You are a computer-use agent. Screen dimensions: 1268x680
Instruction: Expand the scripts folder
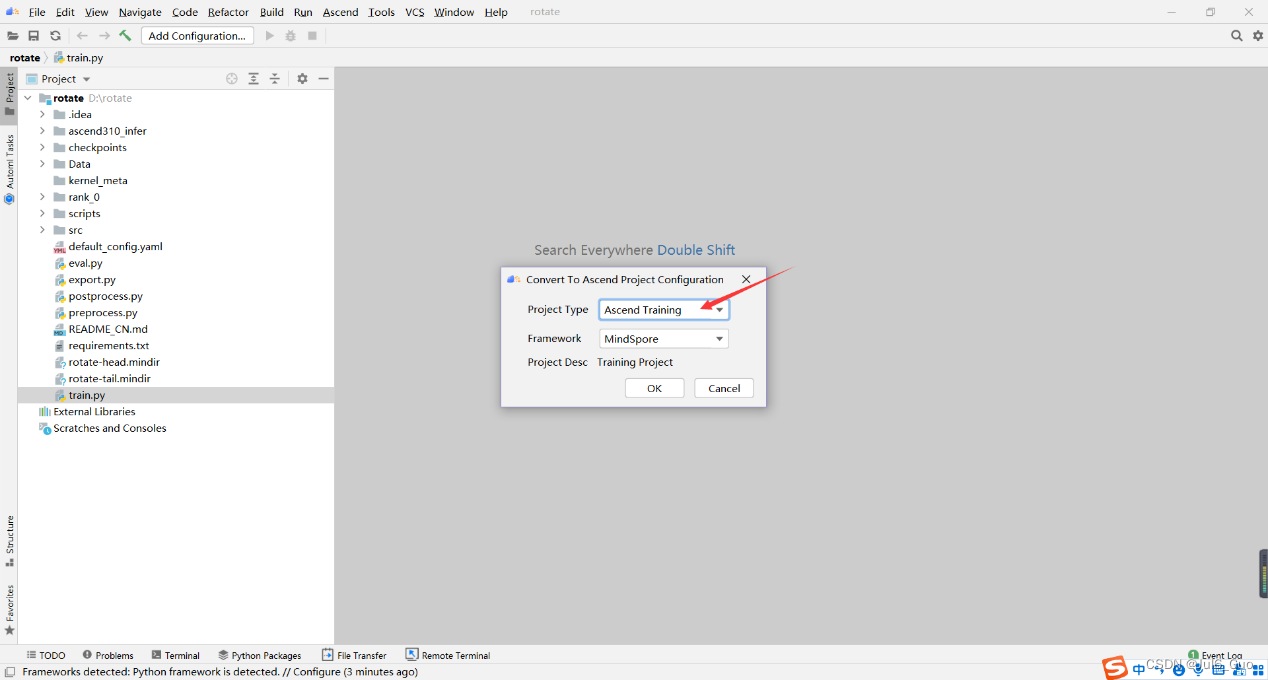tap(42, 214)
